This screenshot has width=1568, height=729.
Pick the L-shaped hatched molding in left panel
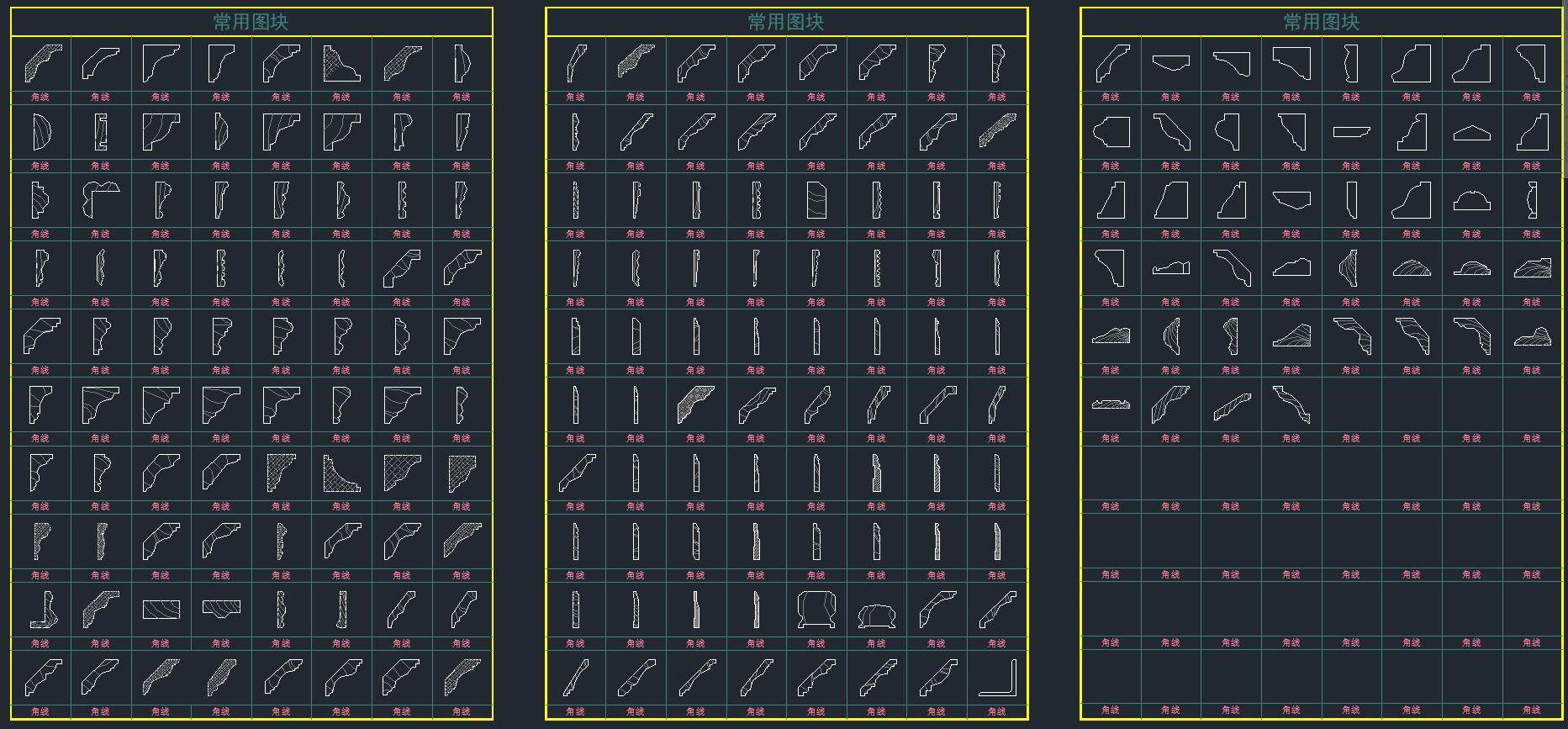click(x=42, y=610)
